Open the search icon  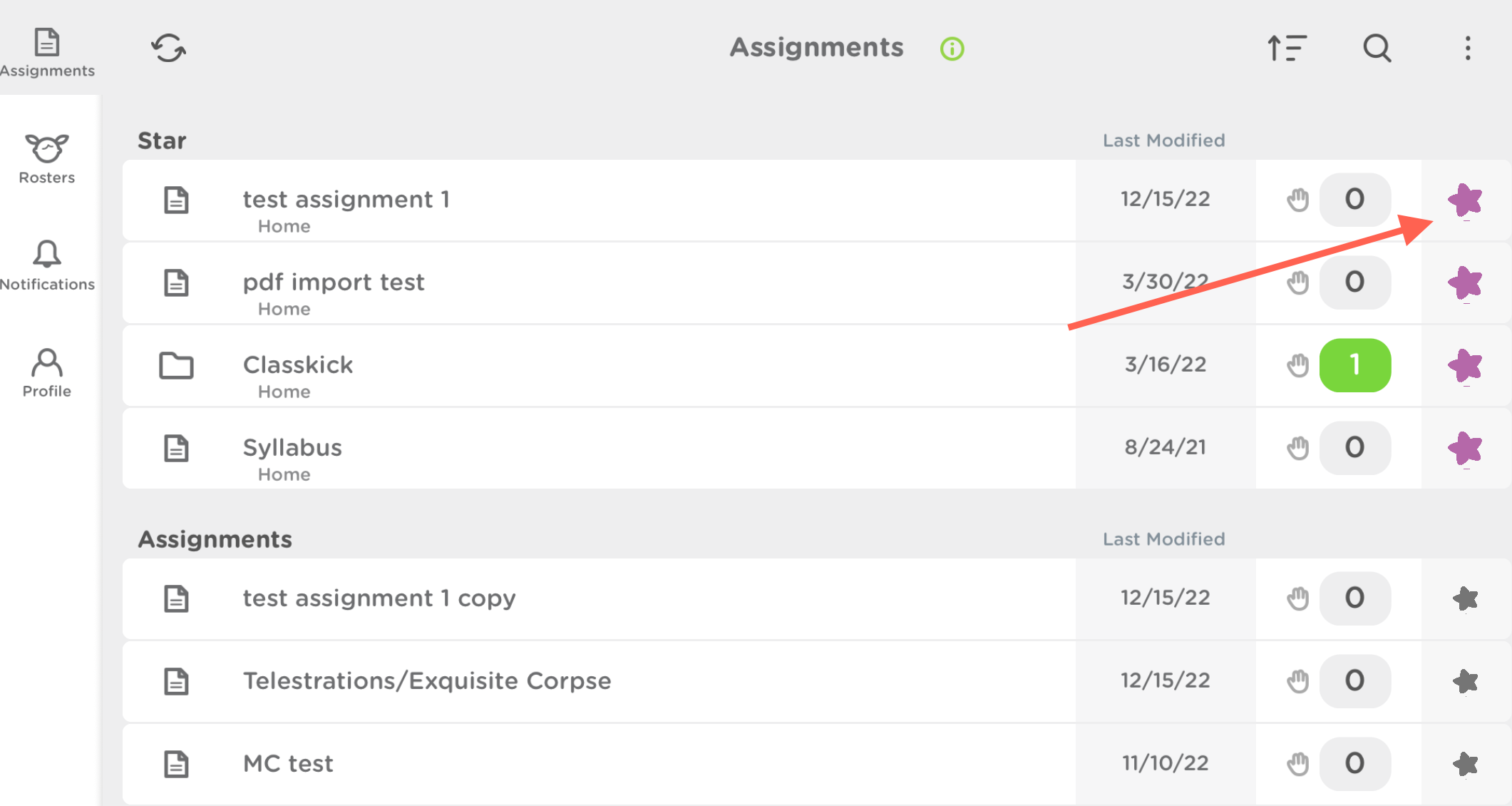click(1377, 48)
